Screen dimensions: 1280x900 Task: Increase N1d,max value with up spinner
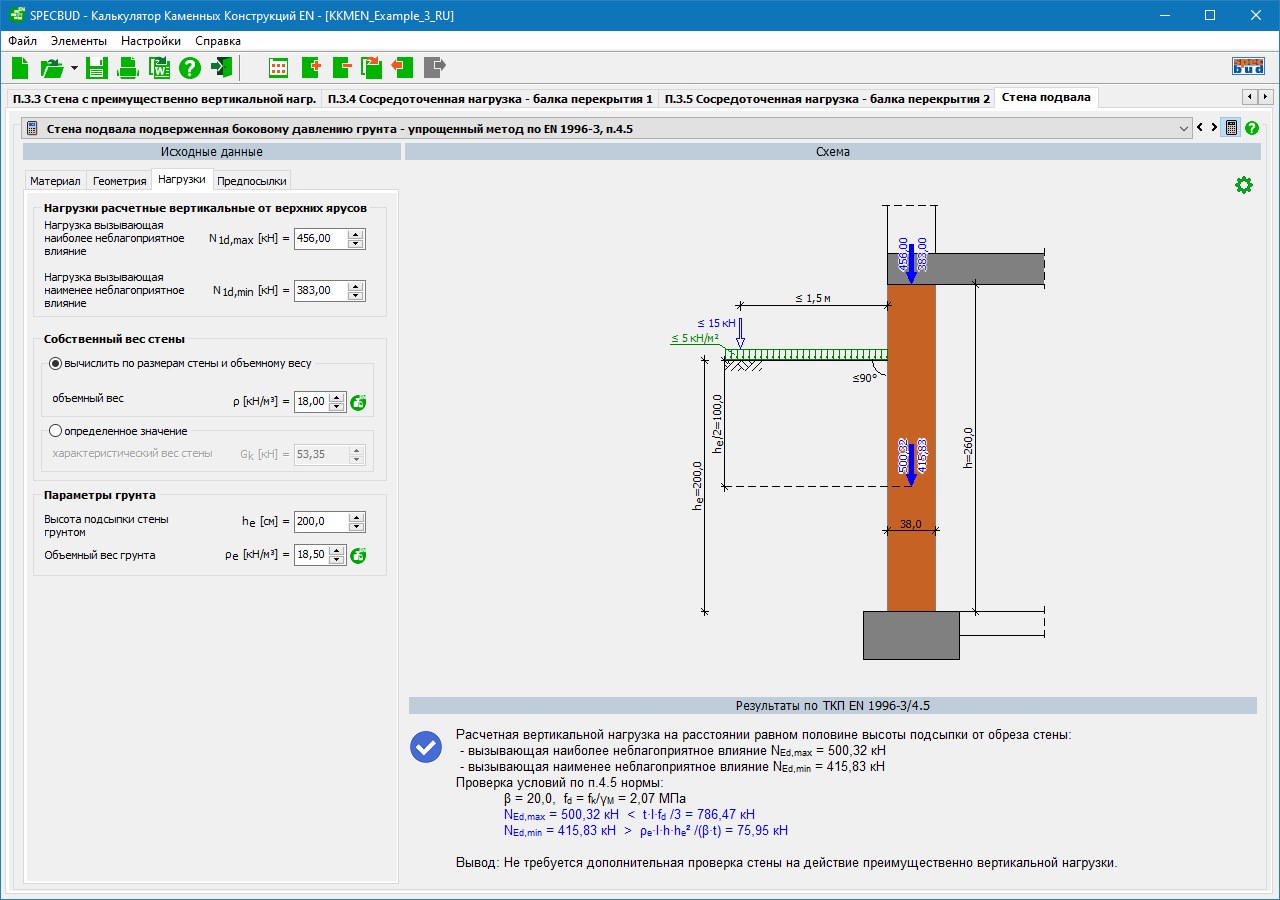click(355, 234)
